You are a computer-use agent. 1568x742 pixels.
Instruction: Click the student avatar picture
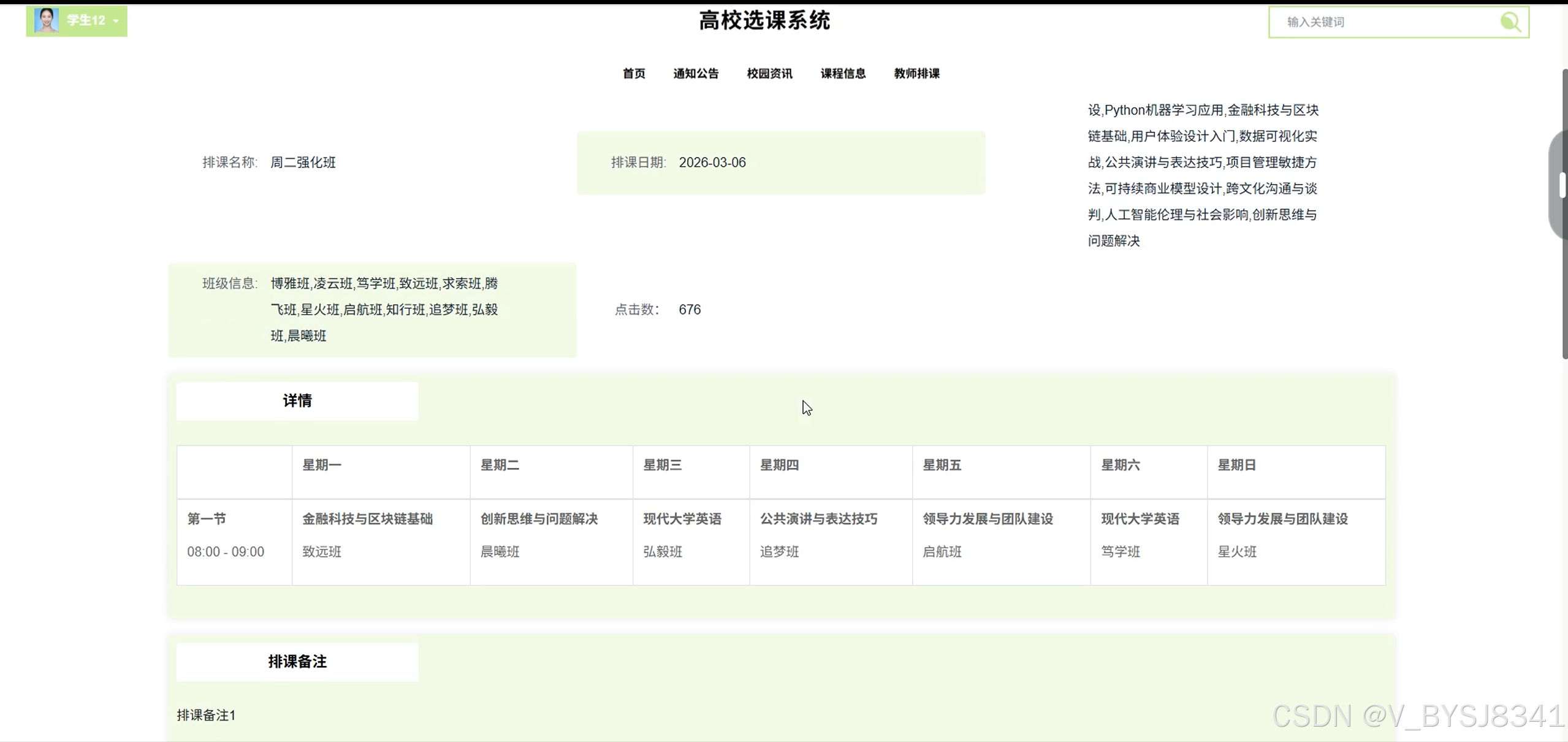tap(46, 20)
